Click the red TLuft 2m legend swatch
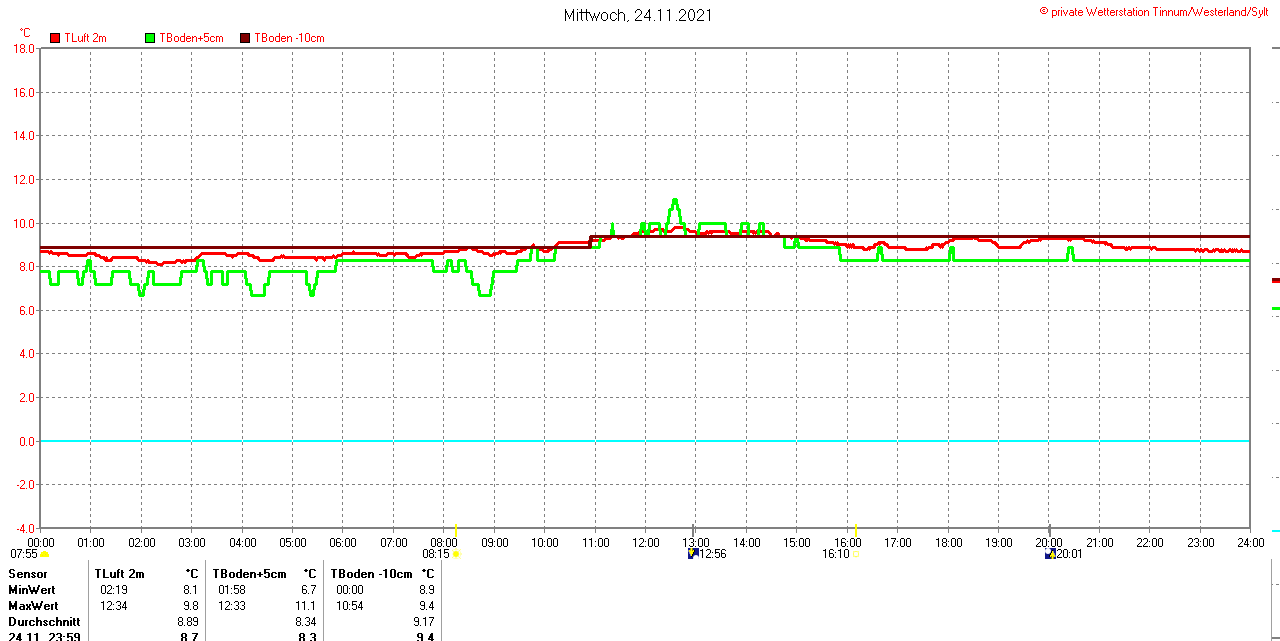The width and height of the screenshot is (1280, 641). [55, 38]
